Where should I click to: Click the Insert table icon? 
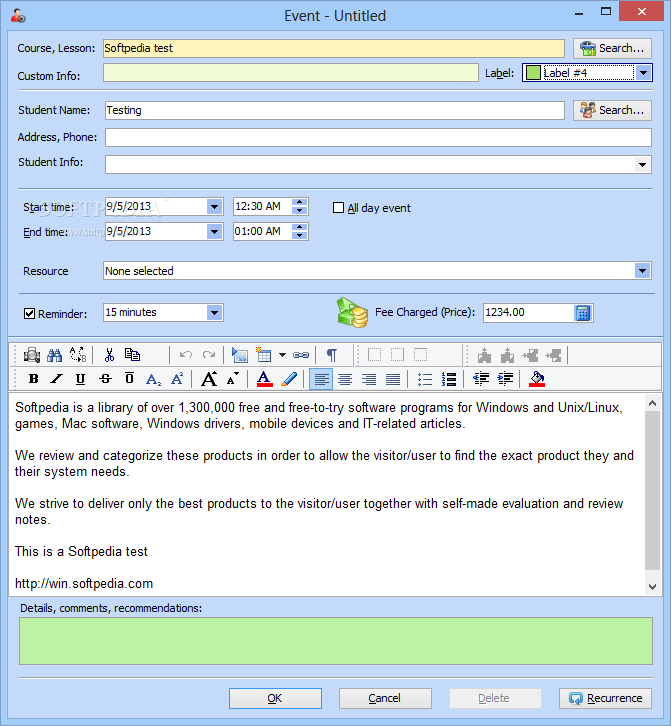[x=263, y=355]
